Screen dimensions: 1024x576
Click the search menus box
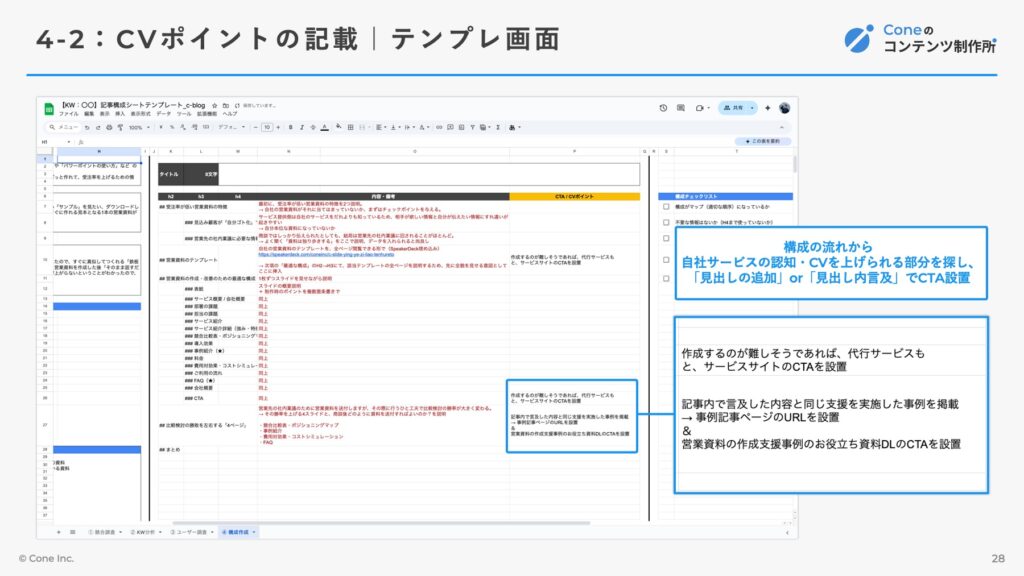point(64,127)
